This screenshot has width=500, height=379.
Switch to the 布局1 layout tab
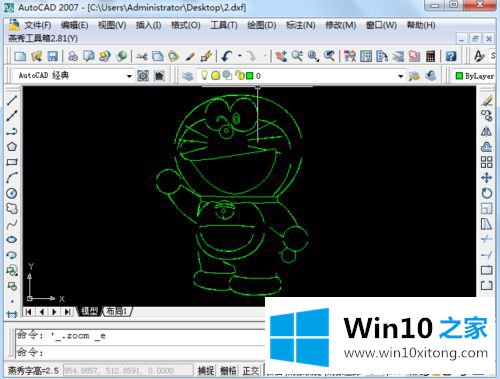pos(117,312)
